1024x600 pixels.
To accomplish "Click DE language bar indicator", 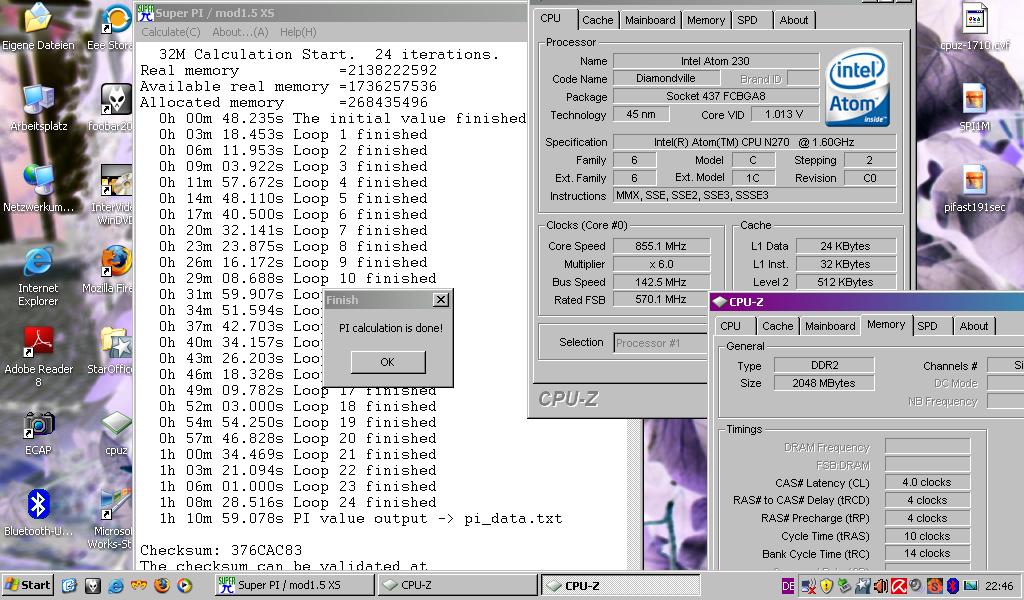I will tap(788, 586).
